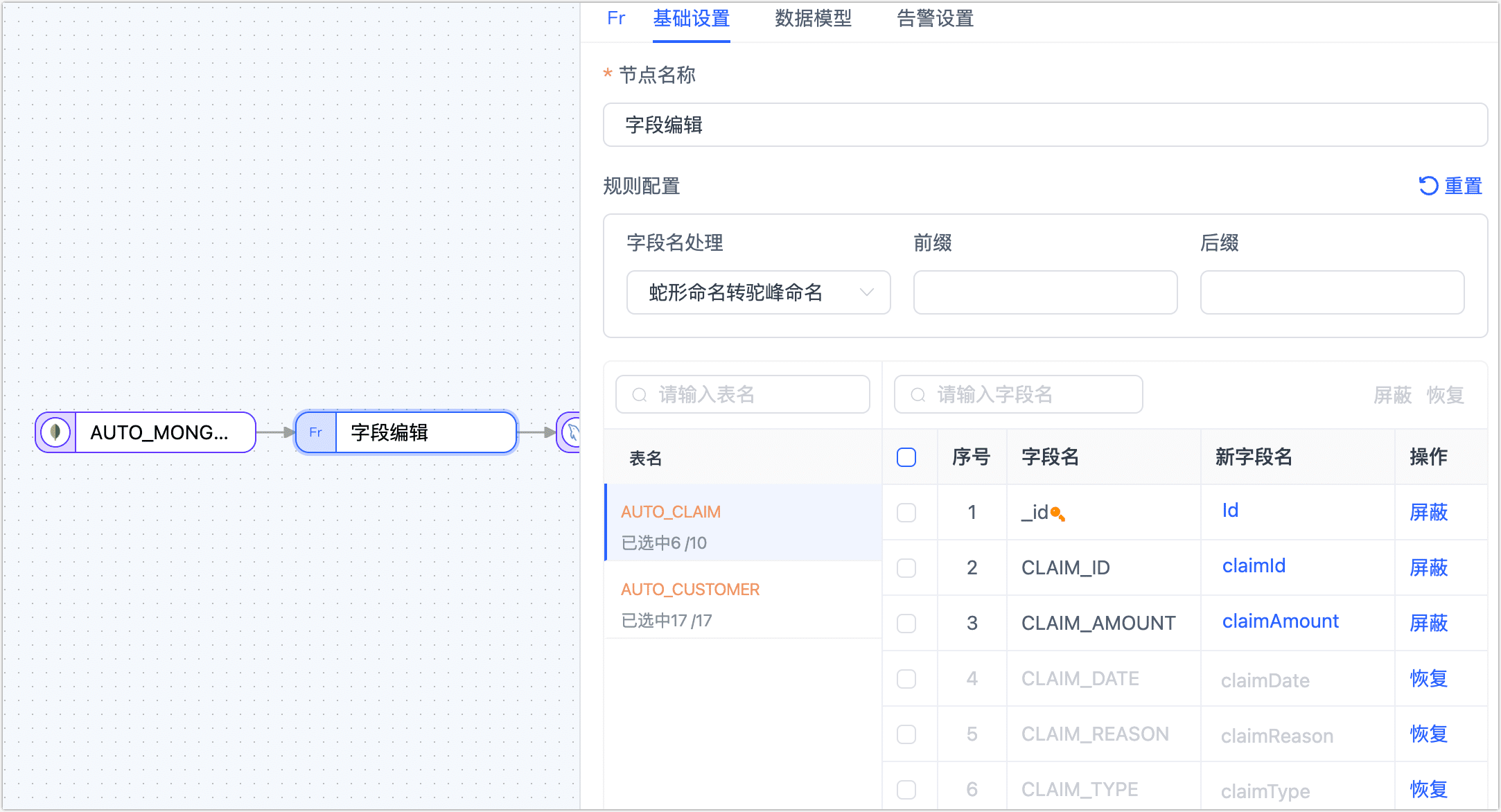The width and height of the screenshot is (1501, 812).
Task: Click 屏蔽 link for CLAIM_AMOUNT row
Action: tap(1429, 623)
